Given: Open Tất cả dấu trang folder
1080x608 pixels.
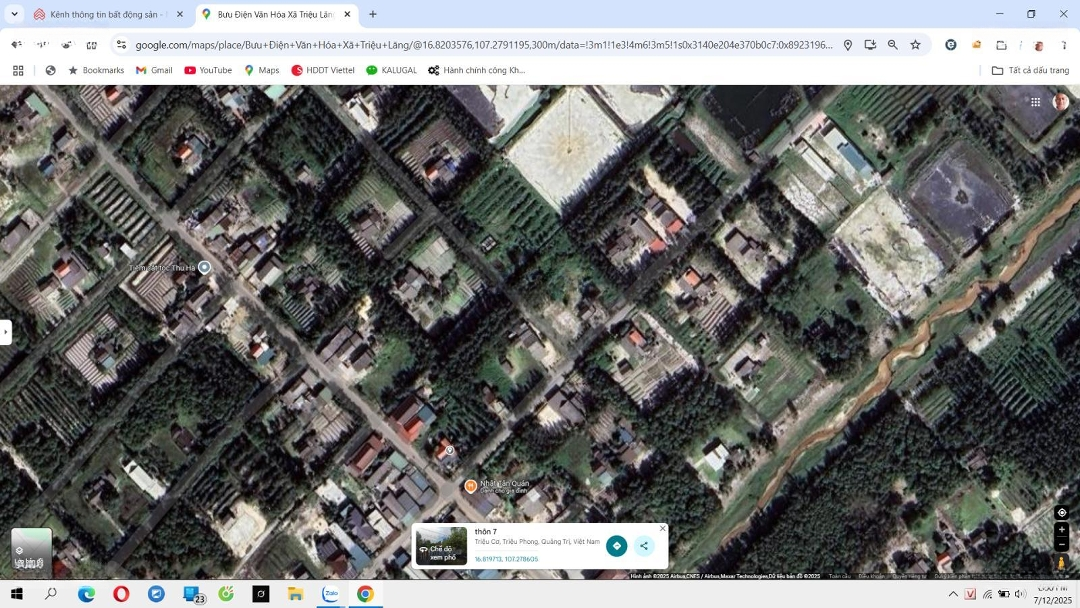Looking at the screenshot, I should point(1030,70).
